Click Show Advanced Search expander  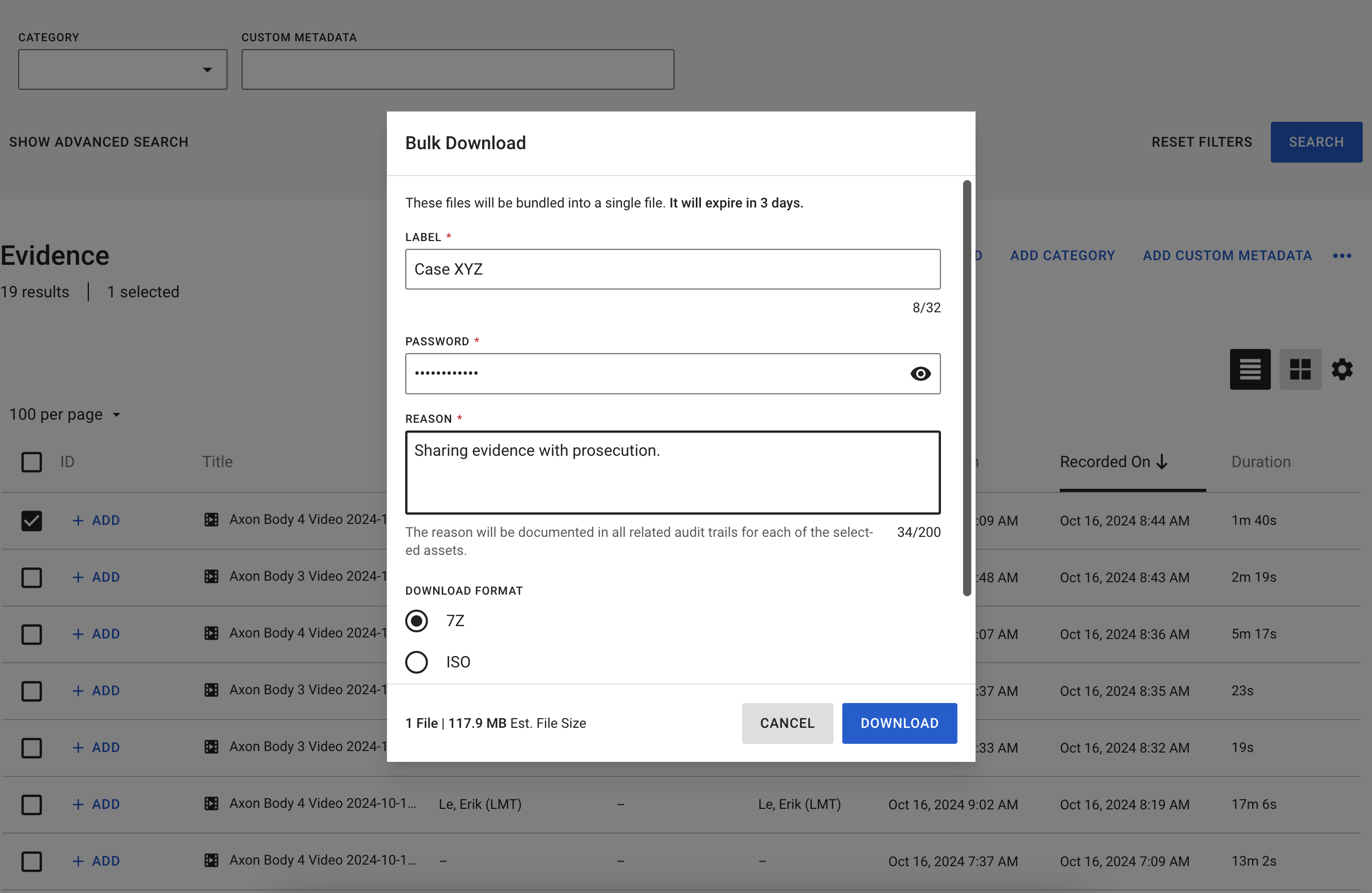tap(99, 142)
